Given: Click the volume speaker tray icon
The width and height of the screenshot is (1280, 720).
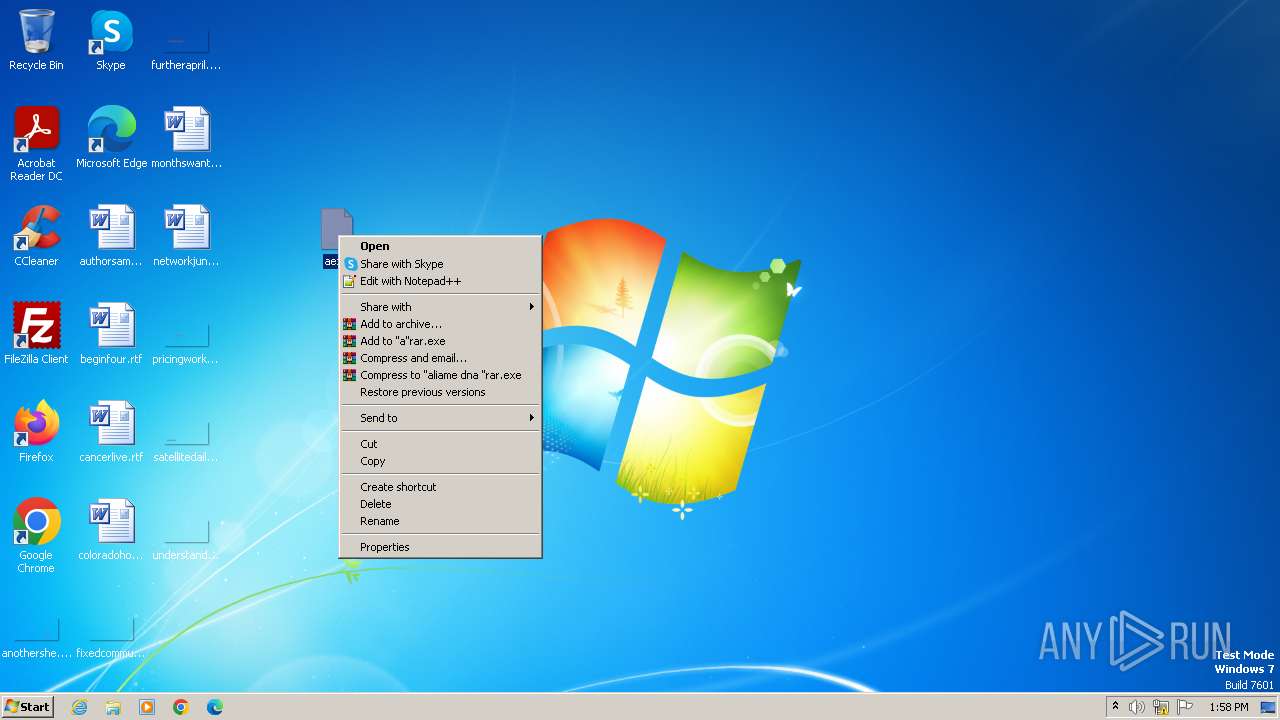Looking at the screenshot, I should pyautogui.click(x=1137, y=707).
